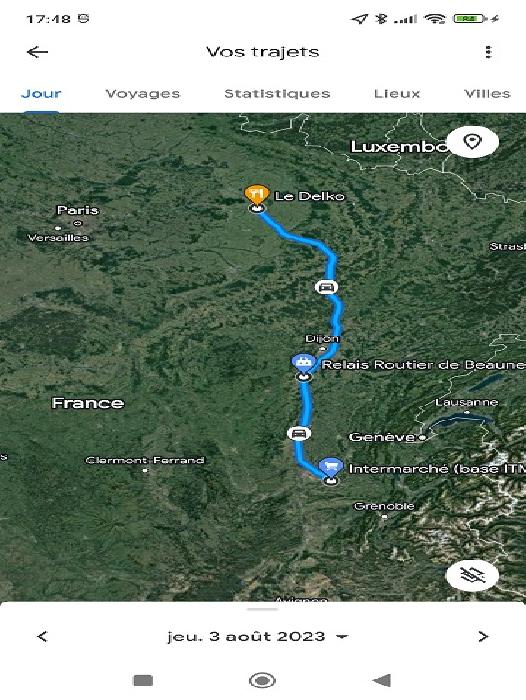Screen dimensions: 526x700
Task: Open the date picker dropdown arrow
Action: click(342, 637)
